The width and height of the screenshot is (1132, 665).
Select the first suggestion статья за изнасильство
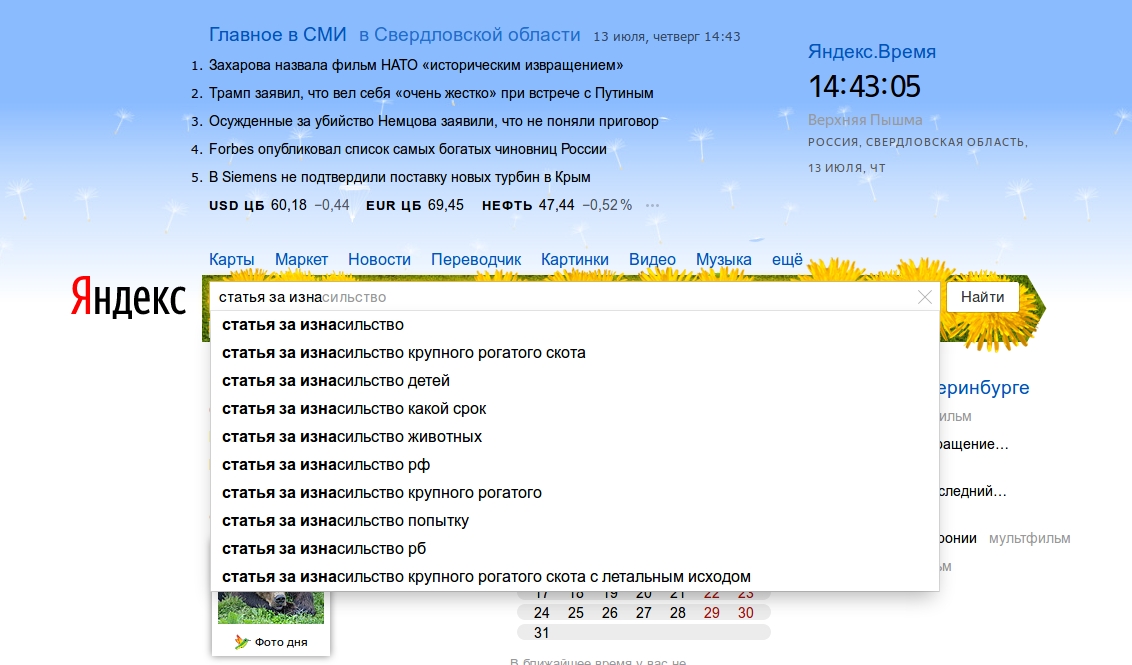click(x=575, y=325)
